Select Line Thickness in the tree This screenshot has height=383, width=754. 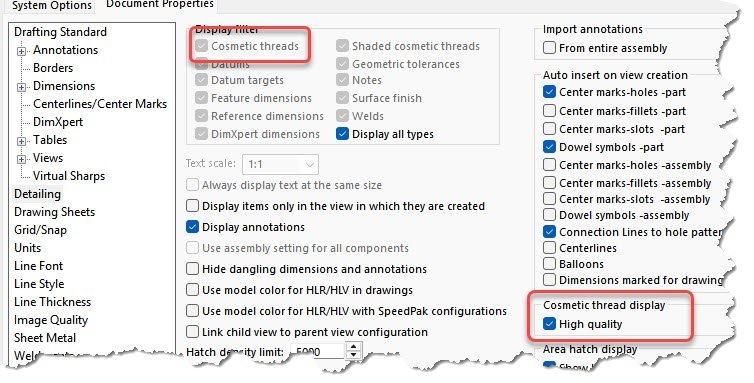tap(52, 302)
